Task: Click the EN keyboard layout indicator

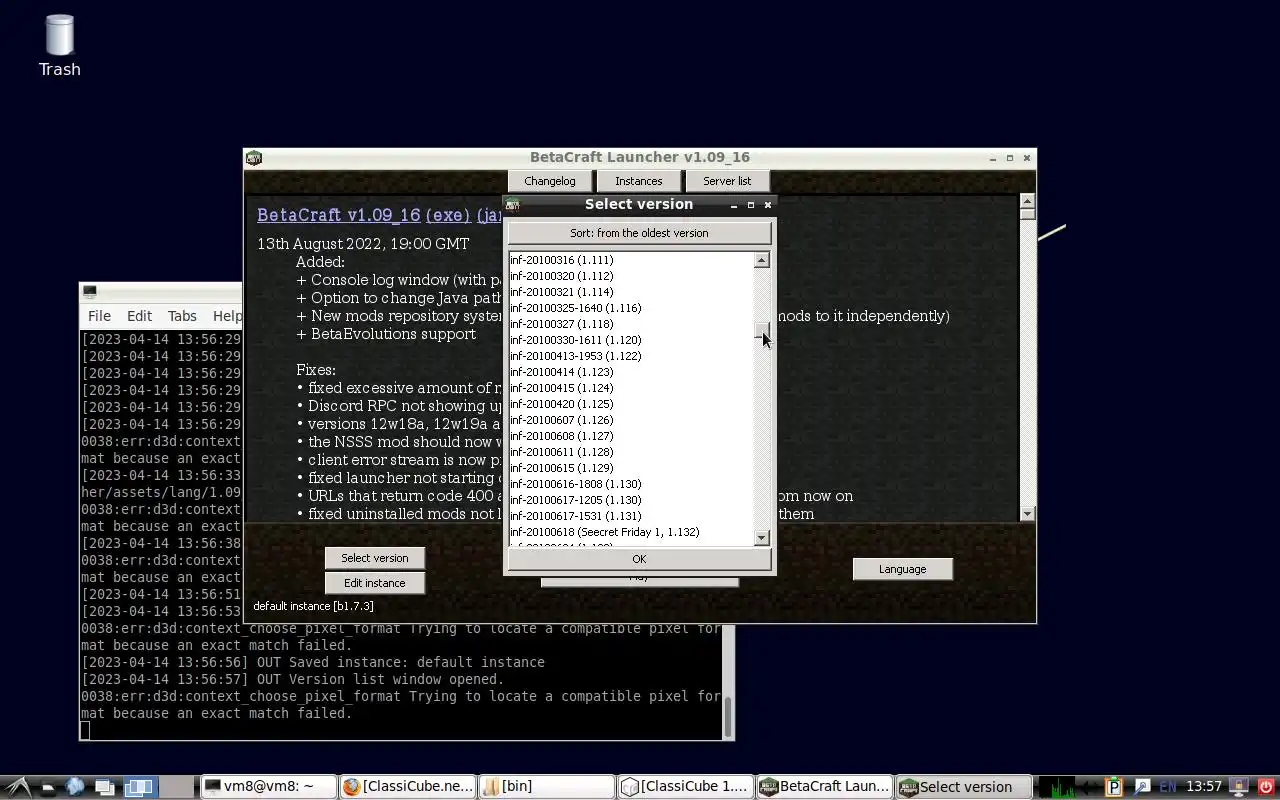Action: pos(1167,787)
